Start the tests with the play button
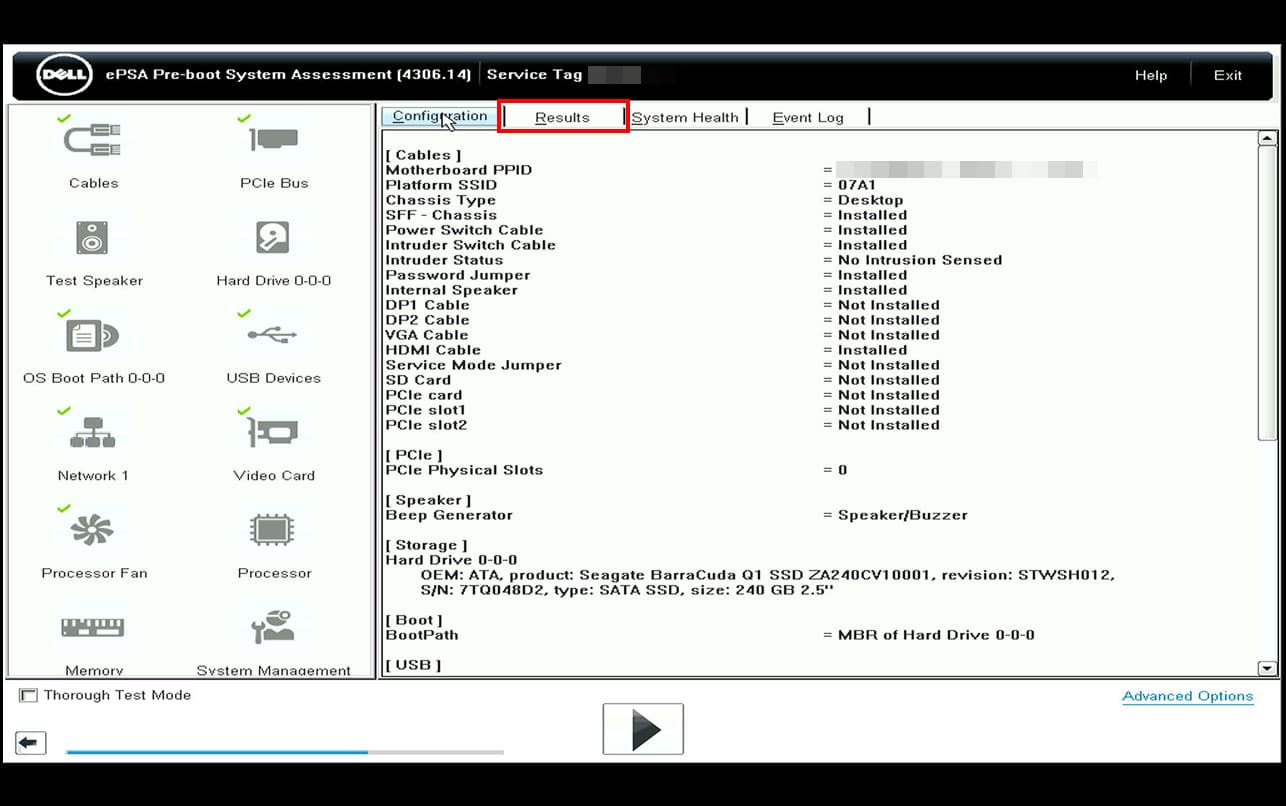This screenshot has height=806, width=1286. point(643,729)
